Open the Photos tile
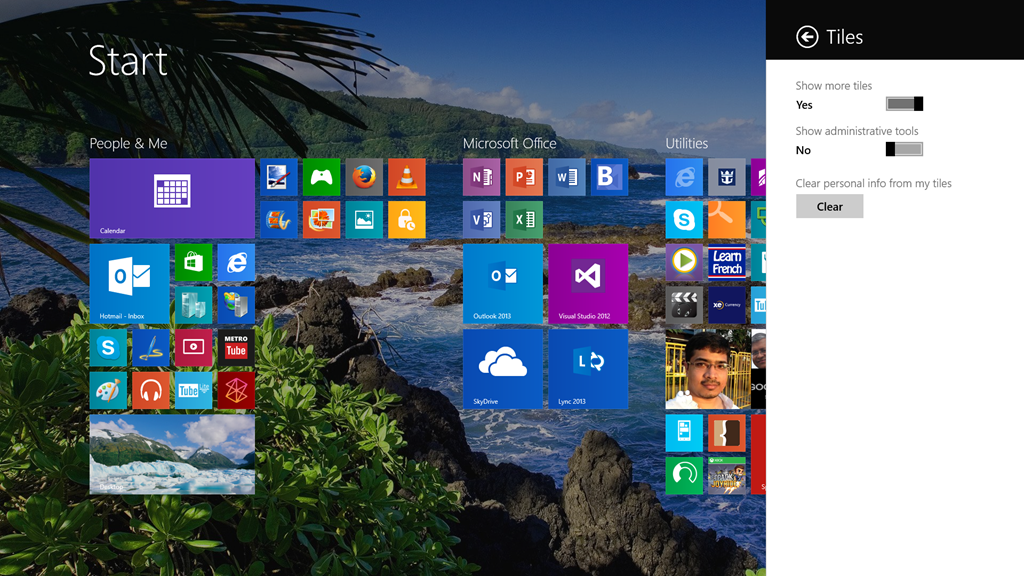The image size is (1024, 576). 364,219
